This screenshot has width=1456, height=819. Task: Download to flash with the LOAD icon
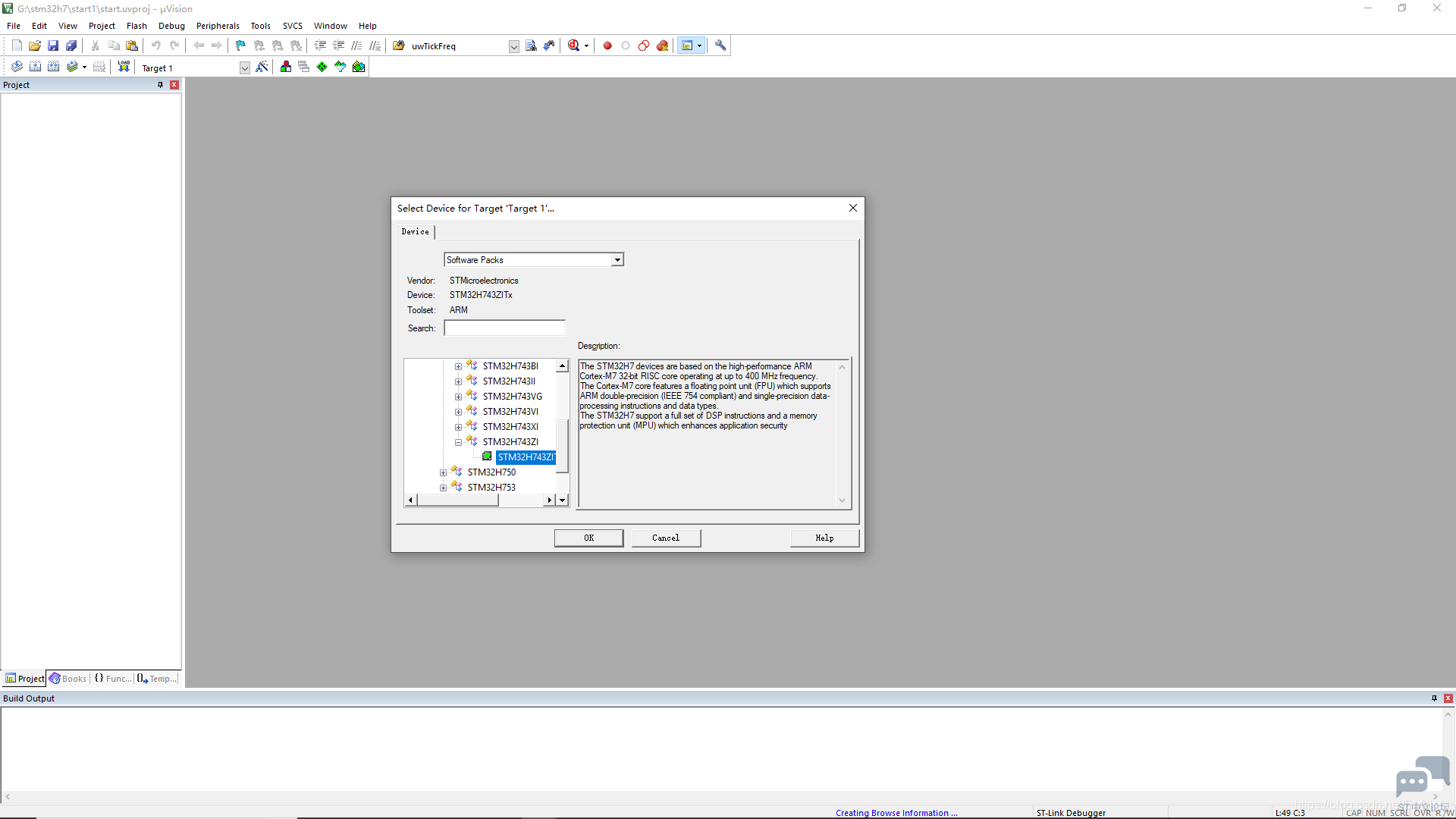pos(124,67)
